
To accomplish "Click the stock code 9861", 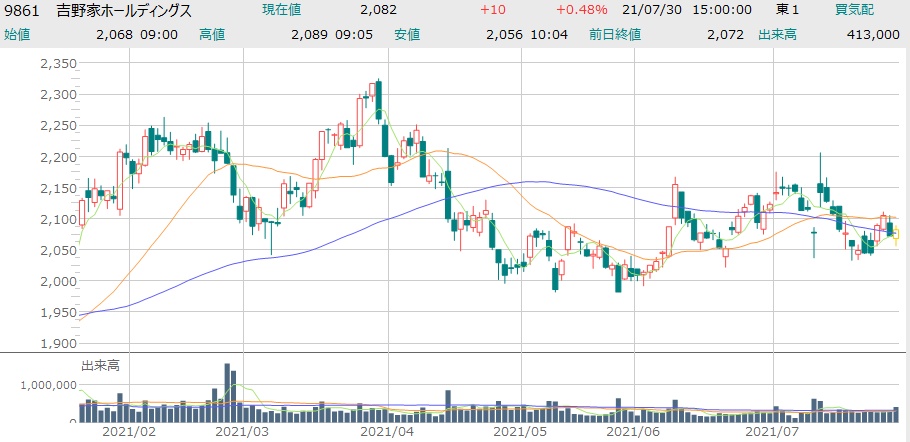I will (x=20, y=10).
